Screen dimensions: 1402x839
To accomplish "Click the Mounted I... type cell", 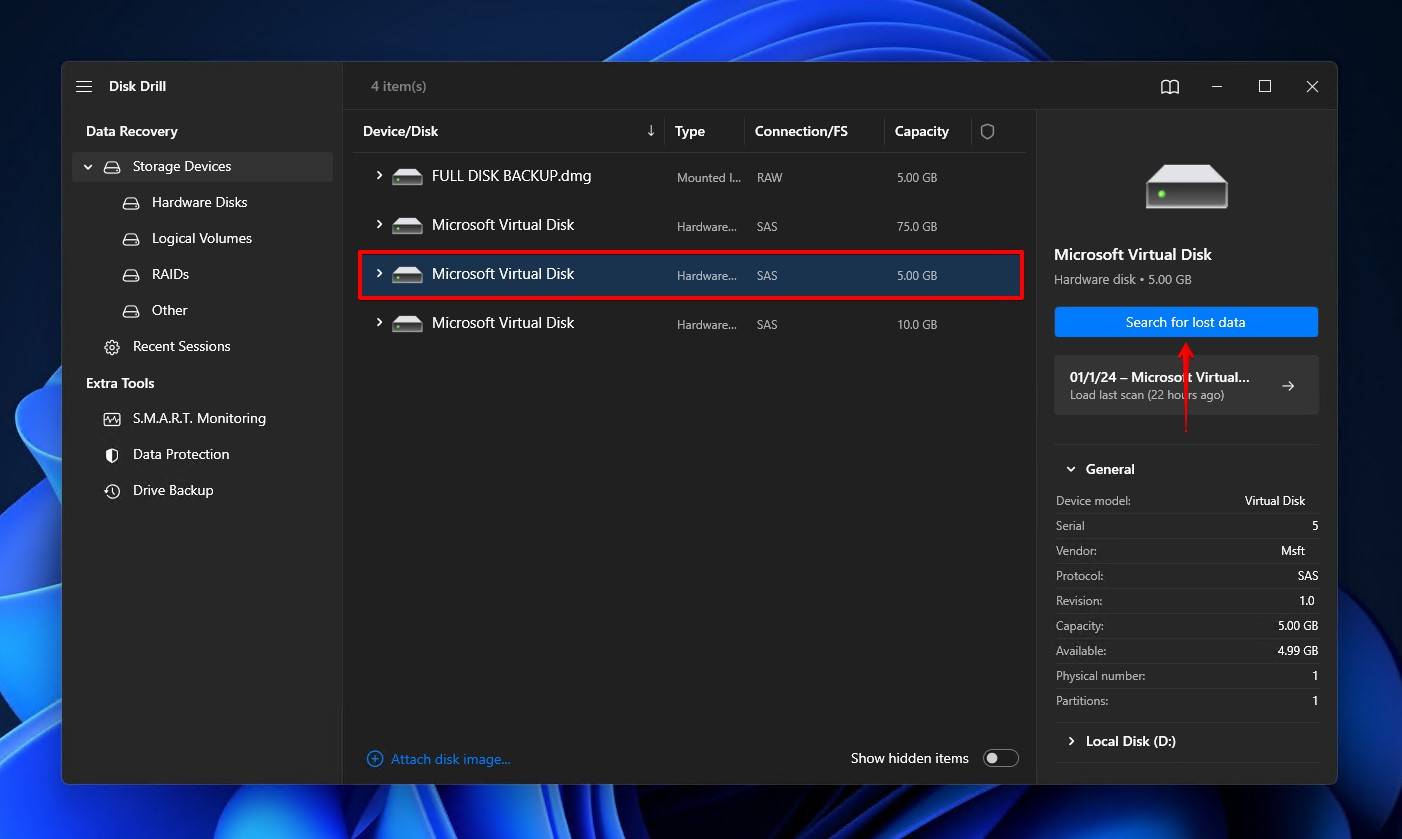I will [x=709, y=178].
